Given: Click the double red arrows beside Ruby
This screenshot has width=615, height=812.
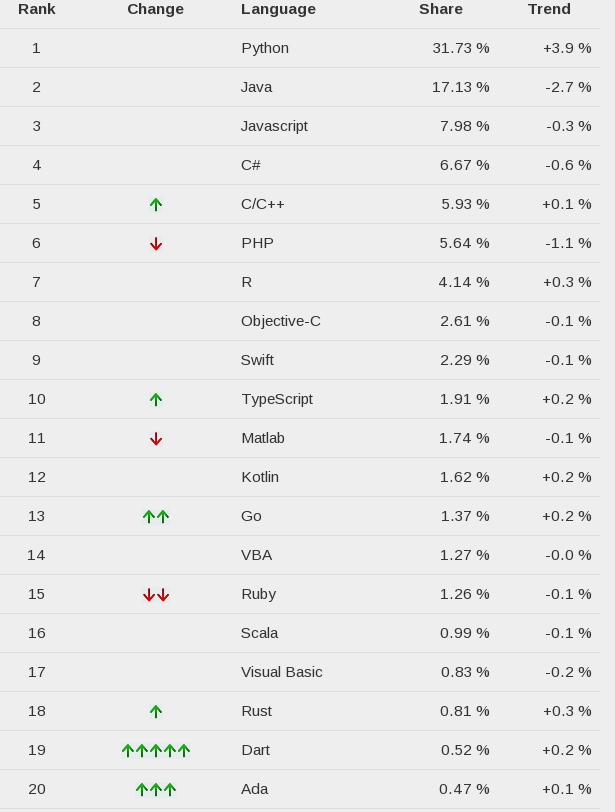Looking at the screenshot, I should (156, 594).
